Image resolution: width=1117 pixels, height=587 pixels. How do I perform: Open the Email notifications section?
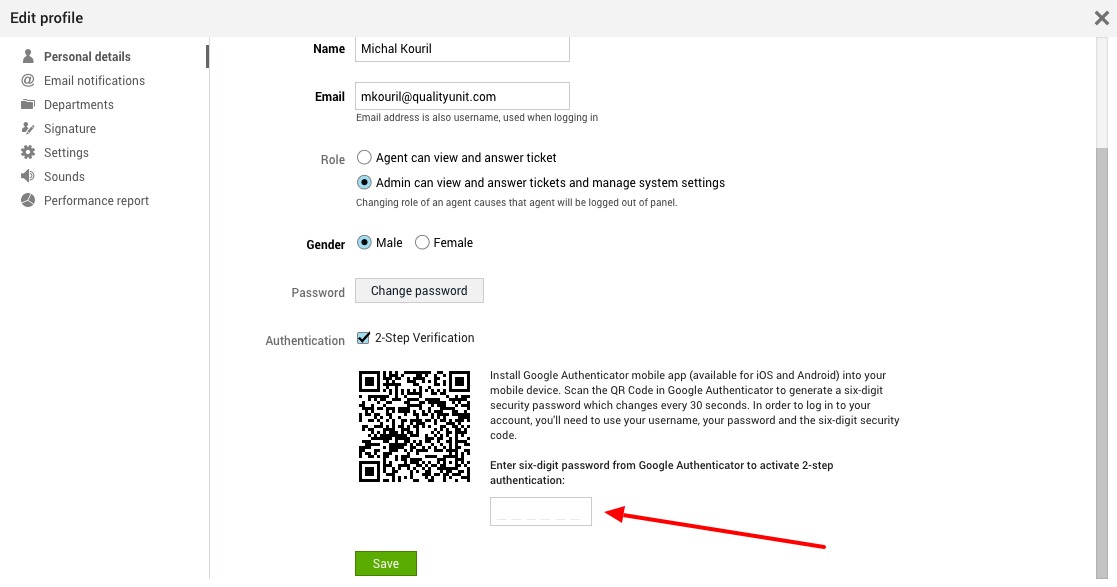pyautogui.click(x=94, y=81)
